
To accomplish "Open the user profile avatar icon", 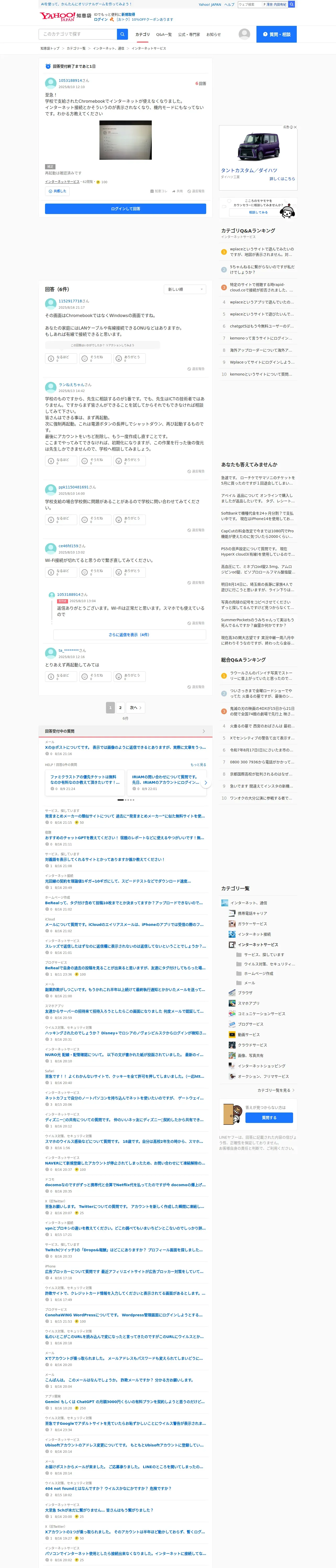I will click(x=244, y=34).
